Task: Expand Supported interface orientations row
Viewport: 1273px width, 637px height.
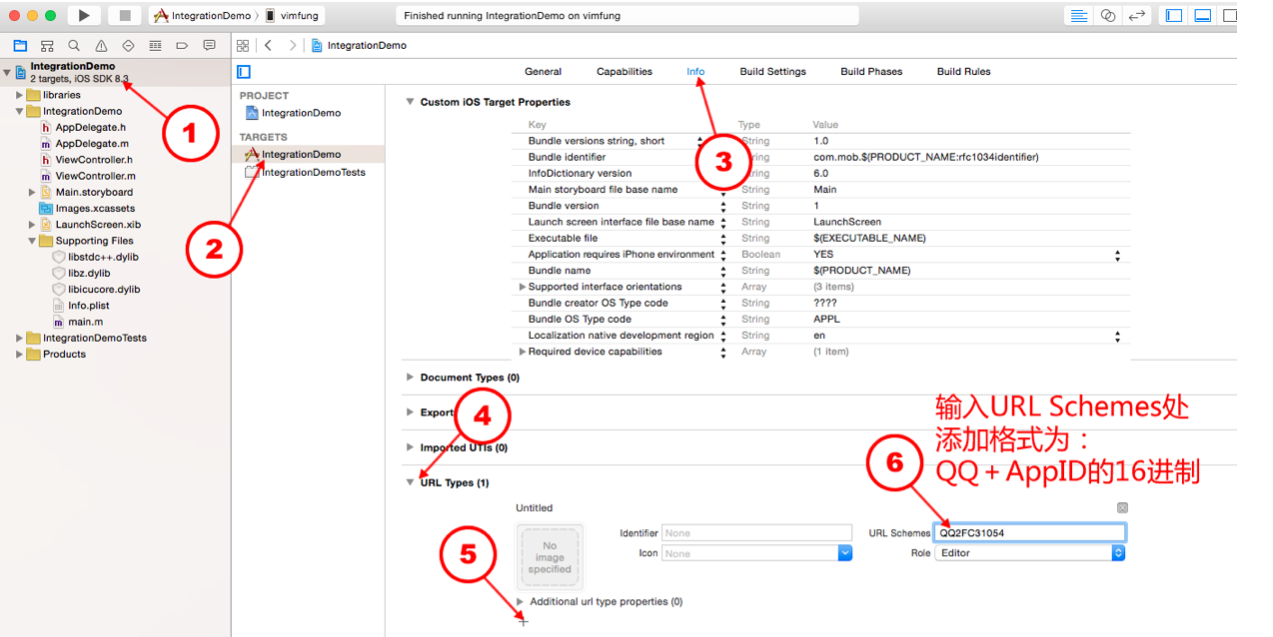Action: coord(522,287)
